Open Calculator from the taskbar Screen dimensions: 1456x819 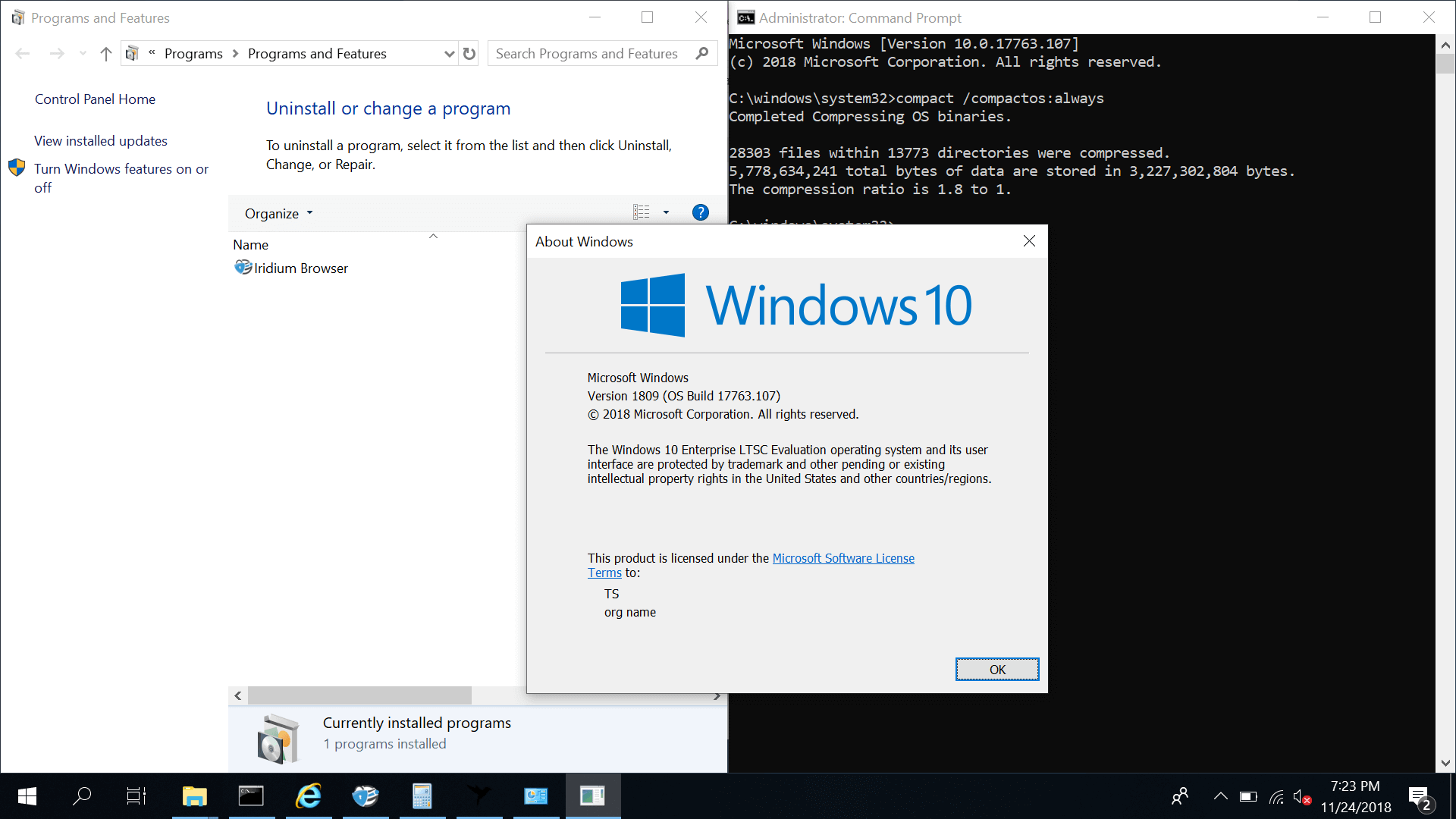tap(422, 796)
